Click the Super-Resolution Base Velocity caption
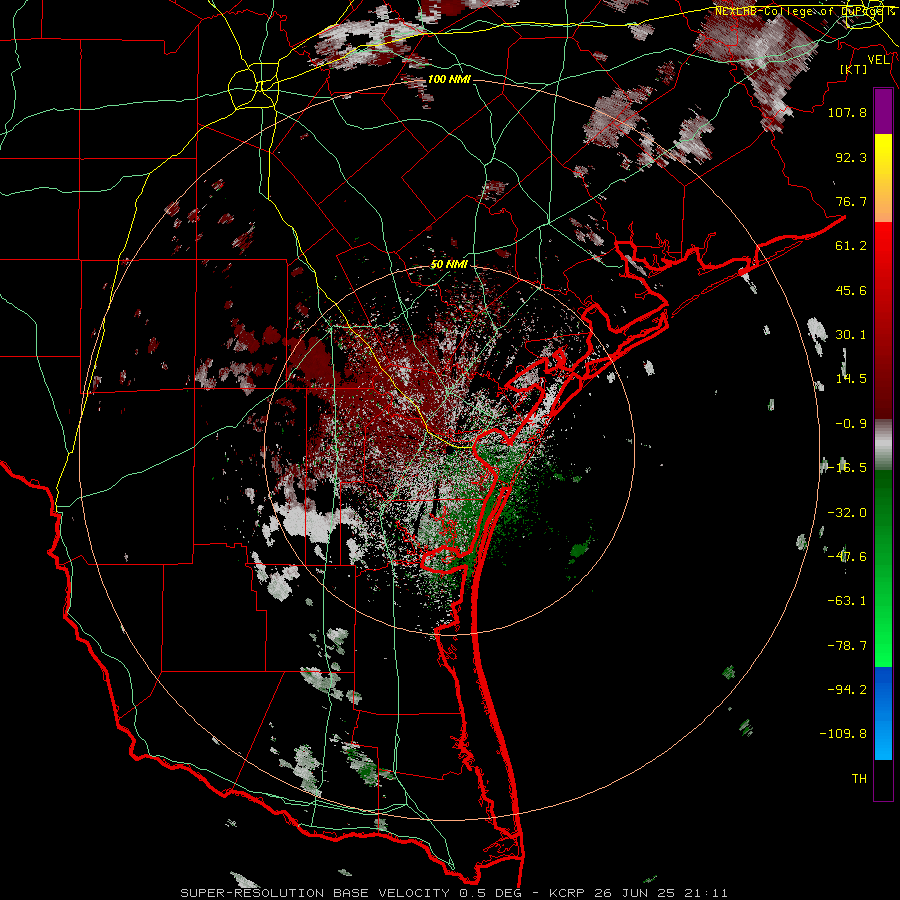 (x=454, y=893)
